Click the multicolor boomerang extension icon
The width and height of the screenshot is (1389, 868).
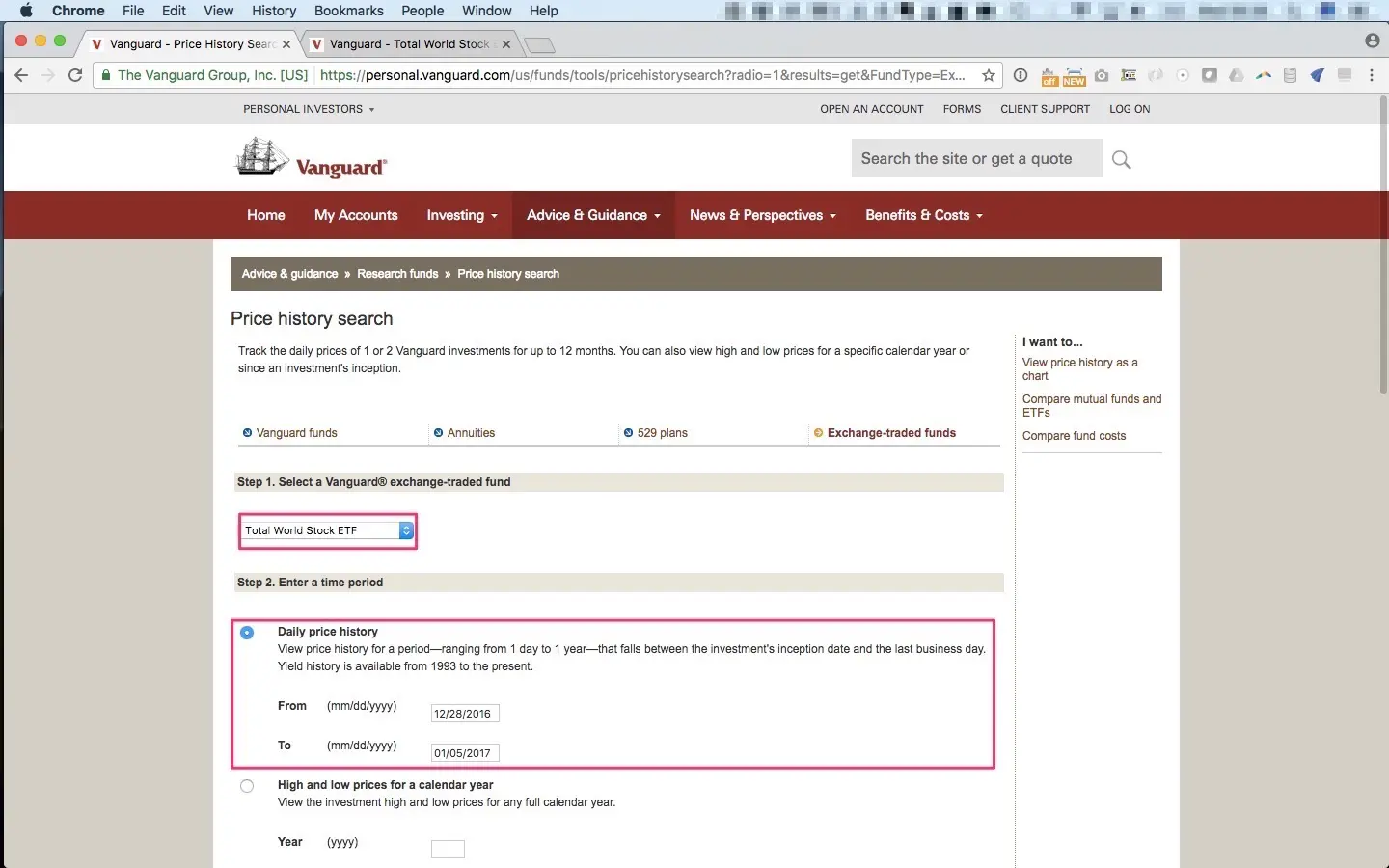click(1263, 75)
